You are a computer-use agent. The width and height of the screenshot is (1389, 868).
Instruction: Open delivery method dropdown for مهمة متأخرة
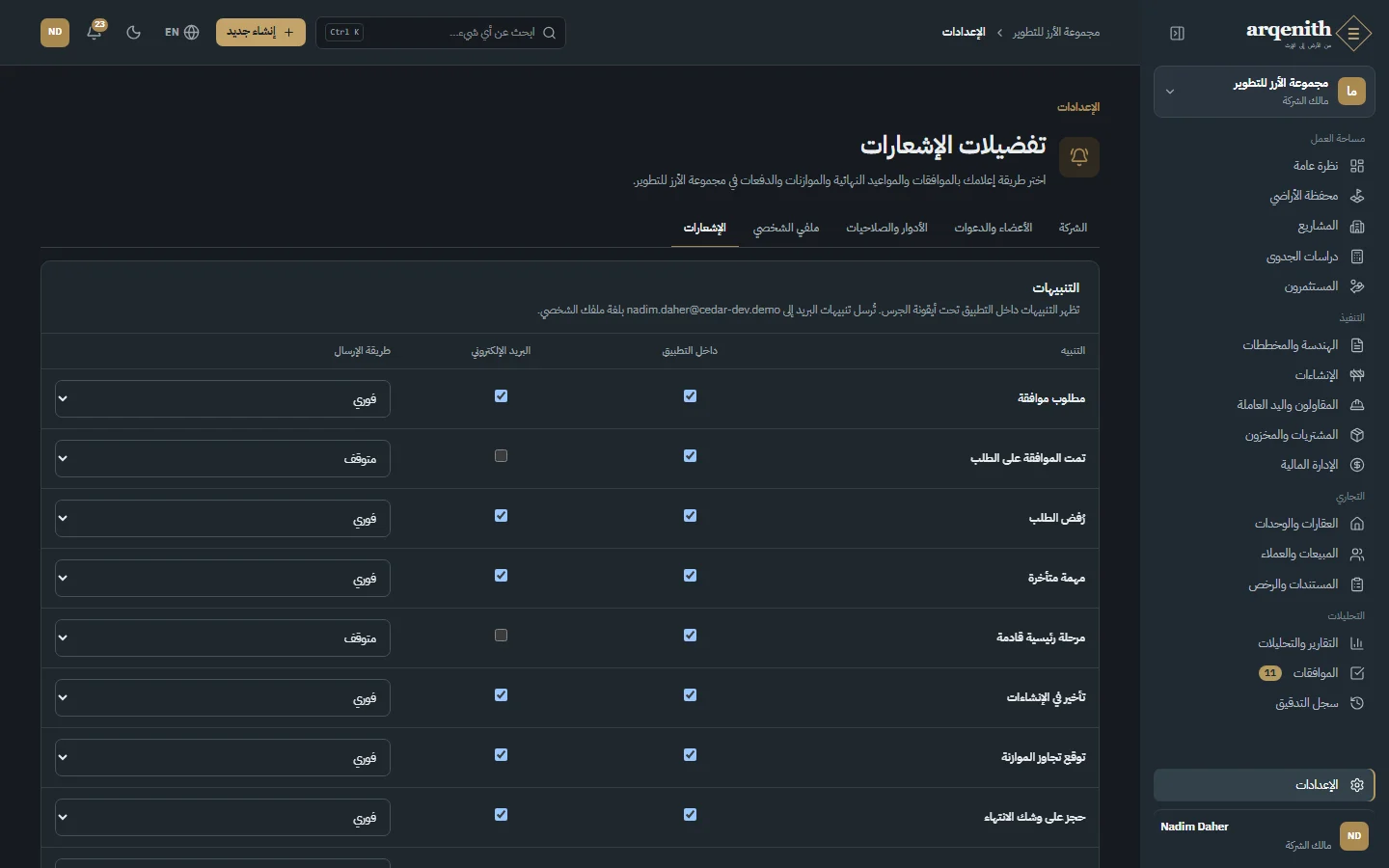point(223,579)
